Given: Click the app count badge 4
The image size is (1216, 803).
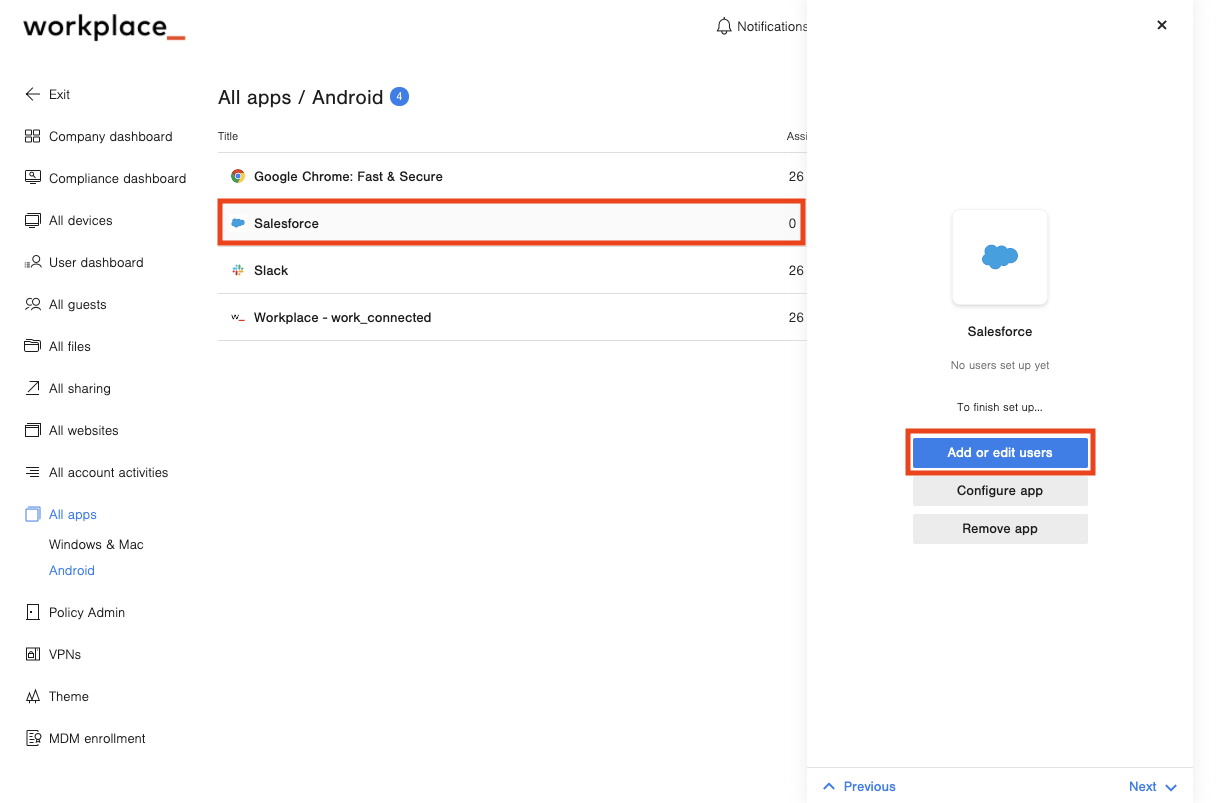Looking at the screenshot, I should tap(399, 97).
